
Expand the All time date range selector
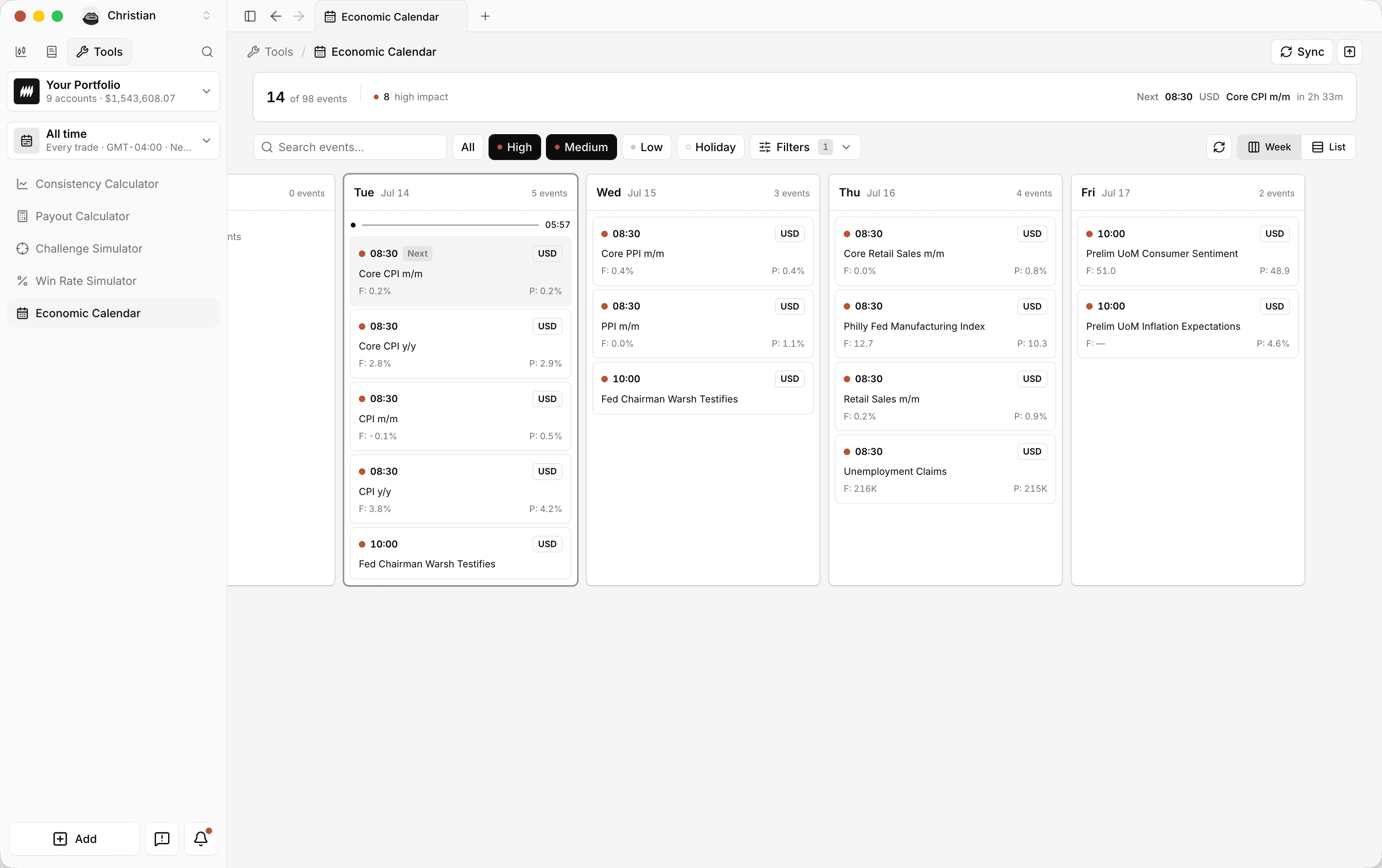(113, 141)
